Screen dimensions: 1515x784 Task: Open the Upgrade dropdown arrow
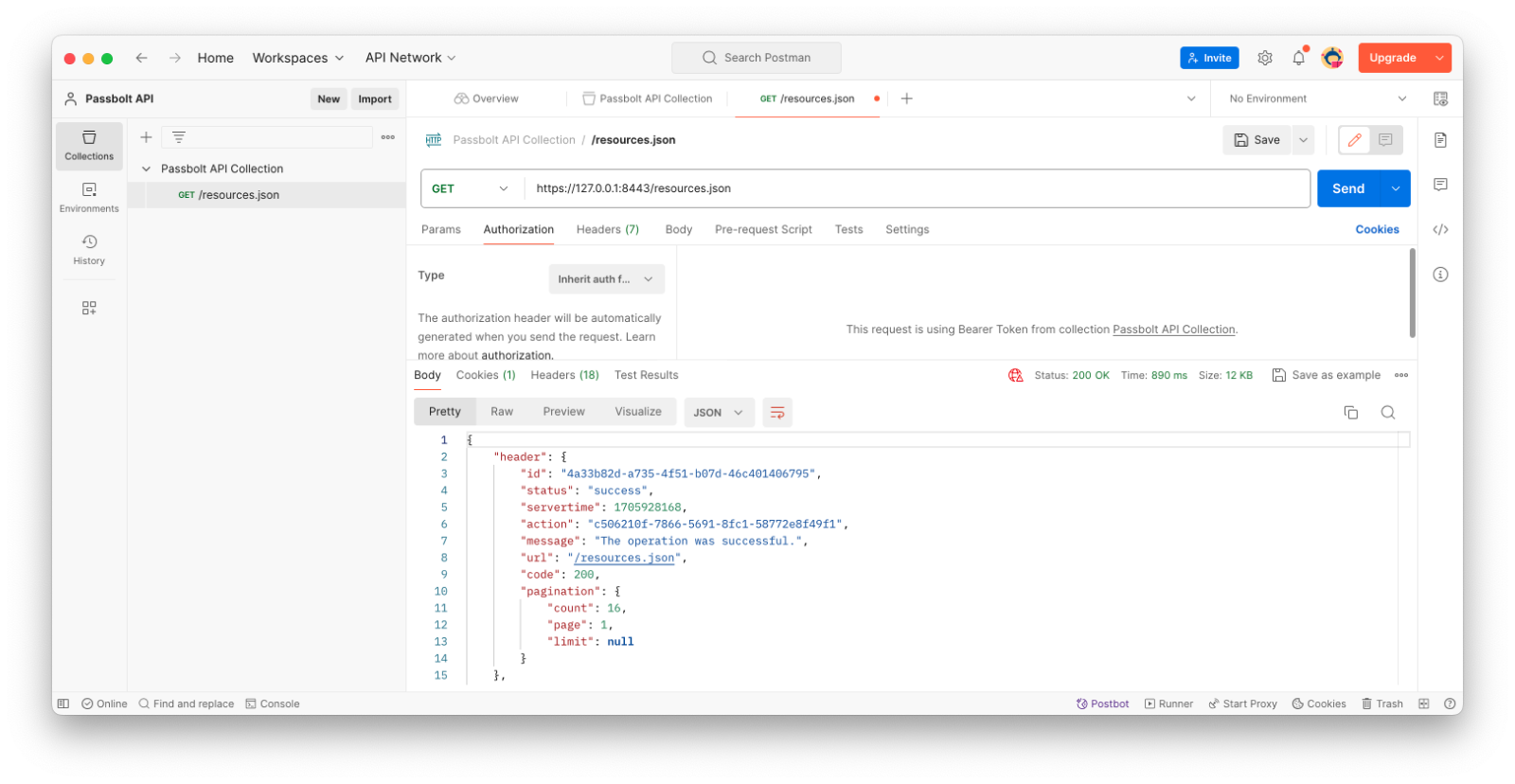pos(1439,58)
